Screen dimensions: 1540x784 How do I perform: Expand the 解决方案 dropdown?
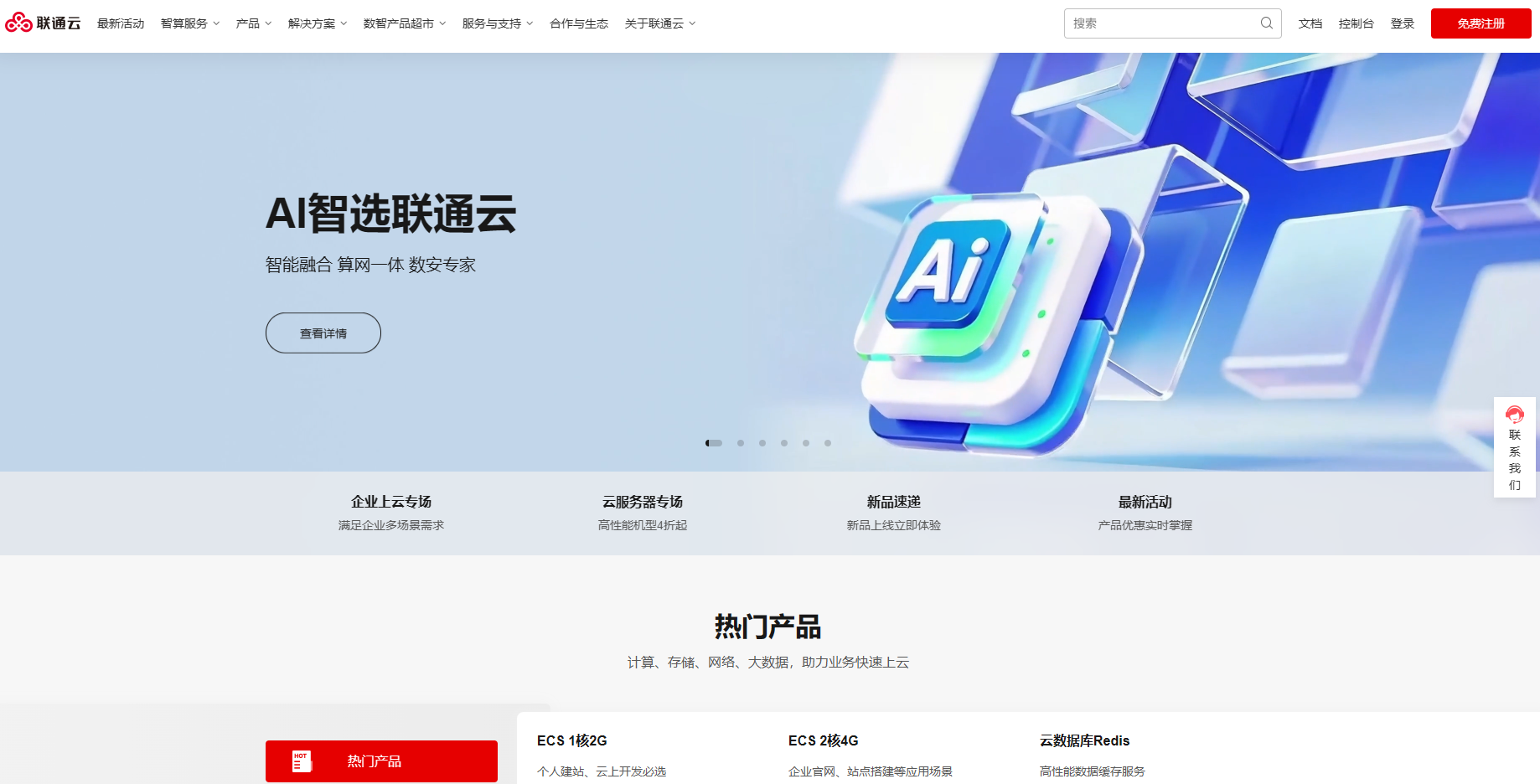click(x=318, y=23)
